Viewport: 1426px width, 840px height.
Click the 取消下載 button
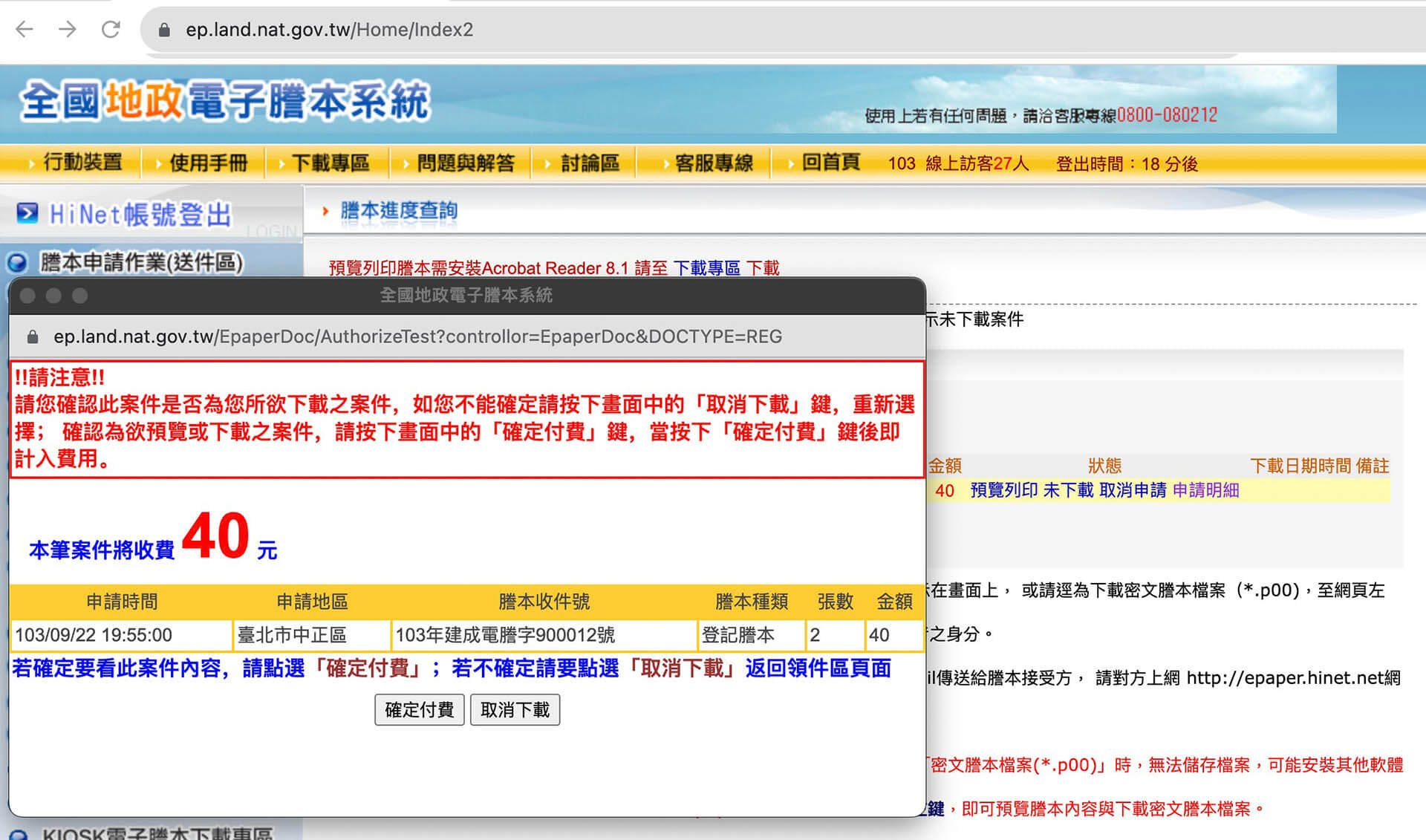515,710
